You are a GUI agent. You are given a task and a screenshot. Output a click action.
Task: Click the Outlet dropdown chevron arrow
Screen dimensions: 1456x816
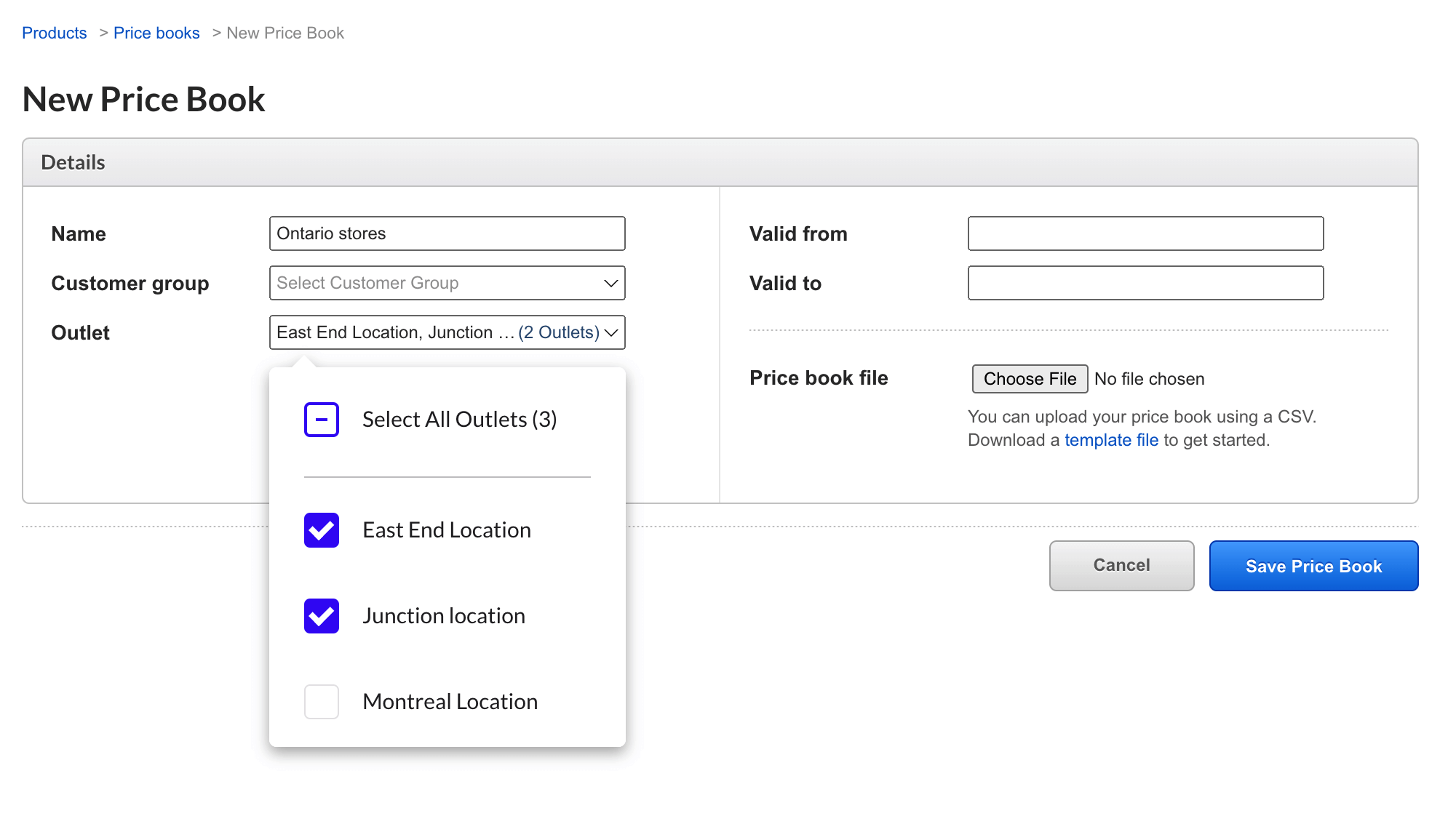click(x=611, y=332)
